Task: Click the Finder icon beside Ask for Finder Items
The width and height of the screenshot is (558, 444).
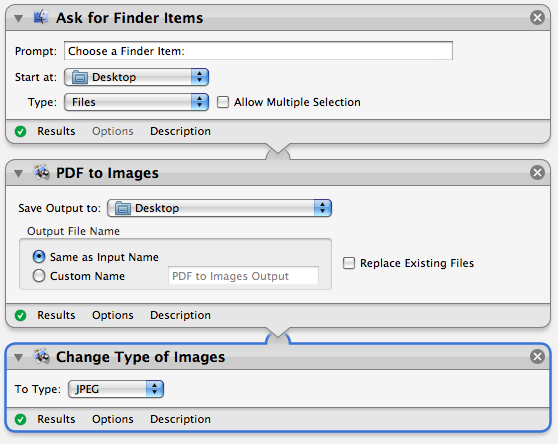Action: [x=41, y=17]
